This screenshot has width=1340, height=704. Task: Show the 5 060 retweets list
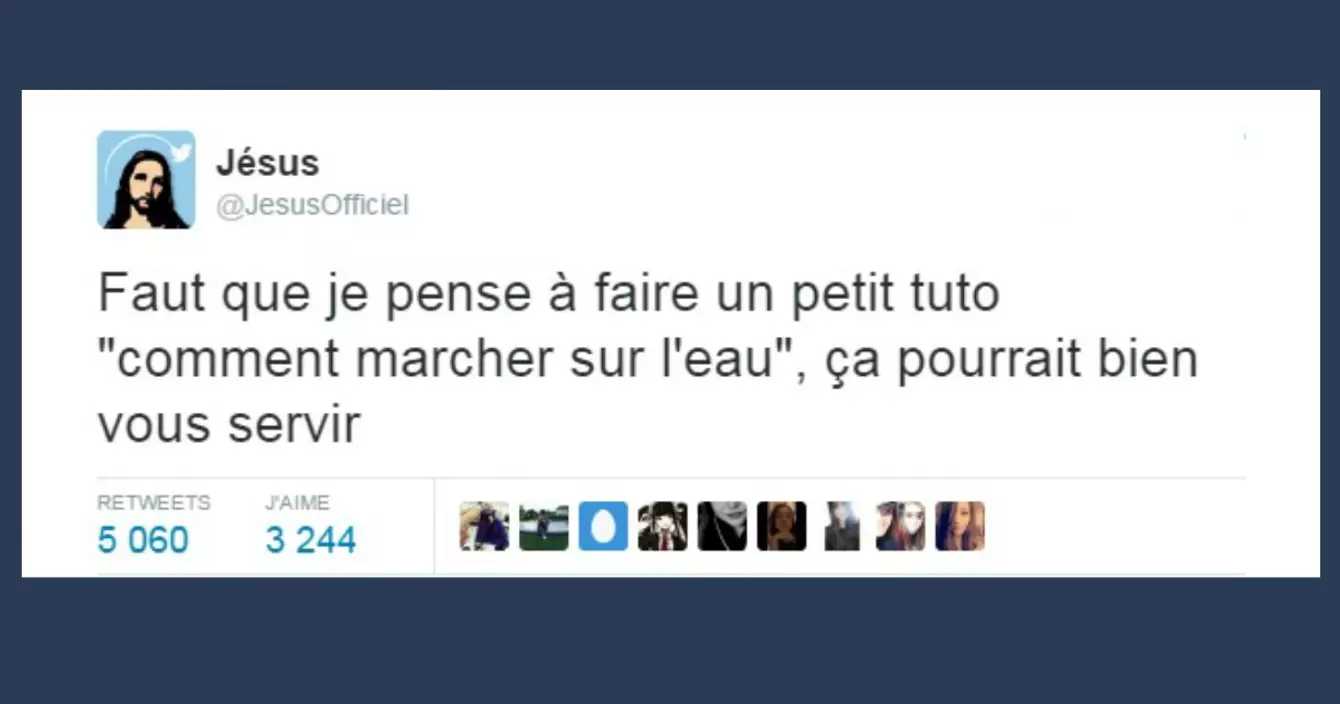coord(143,540)
